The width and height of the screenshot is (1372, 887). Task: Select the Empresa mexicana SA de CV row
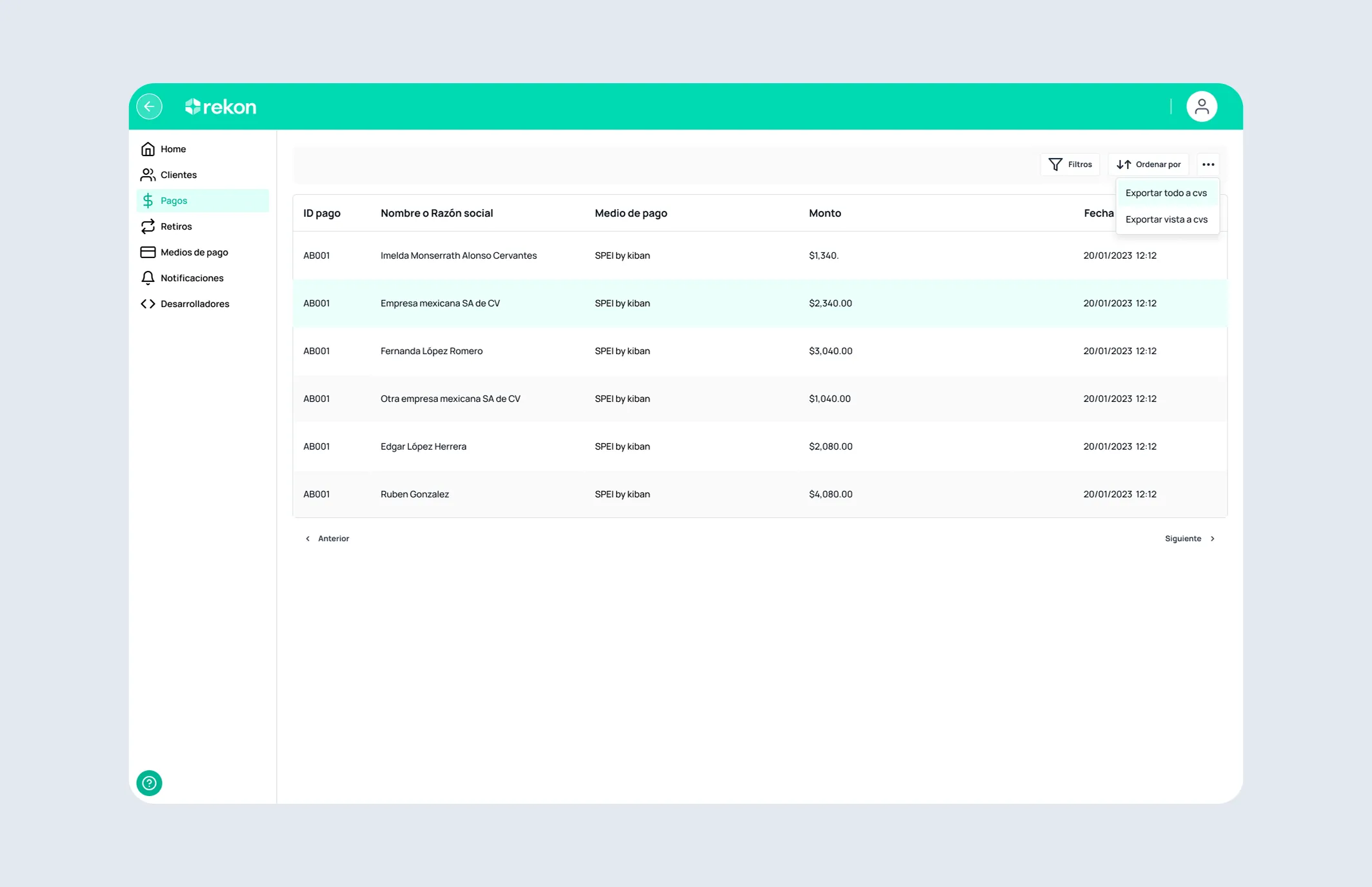[x=760, y=303]
